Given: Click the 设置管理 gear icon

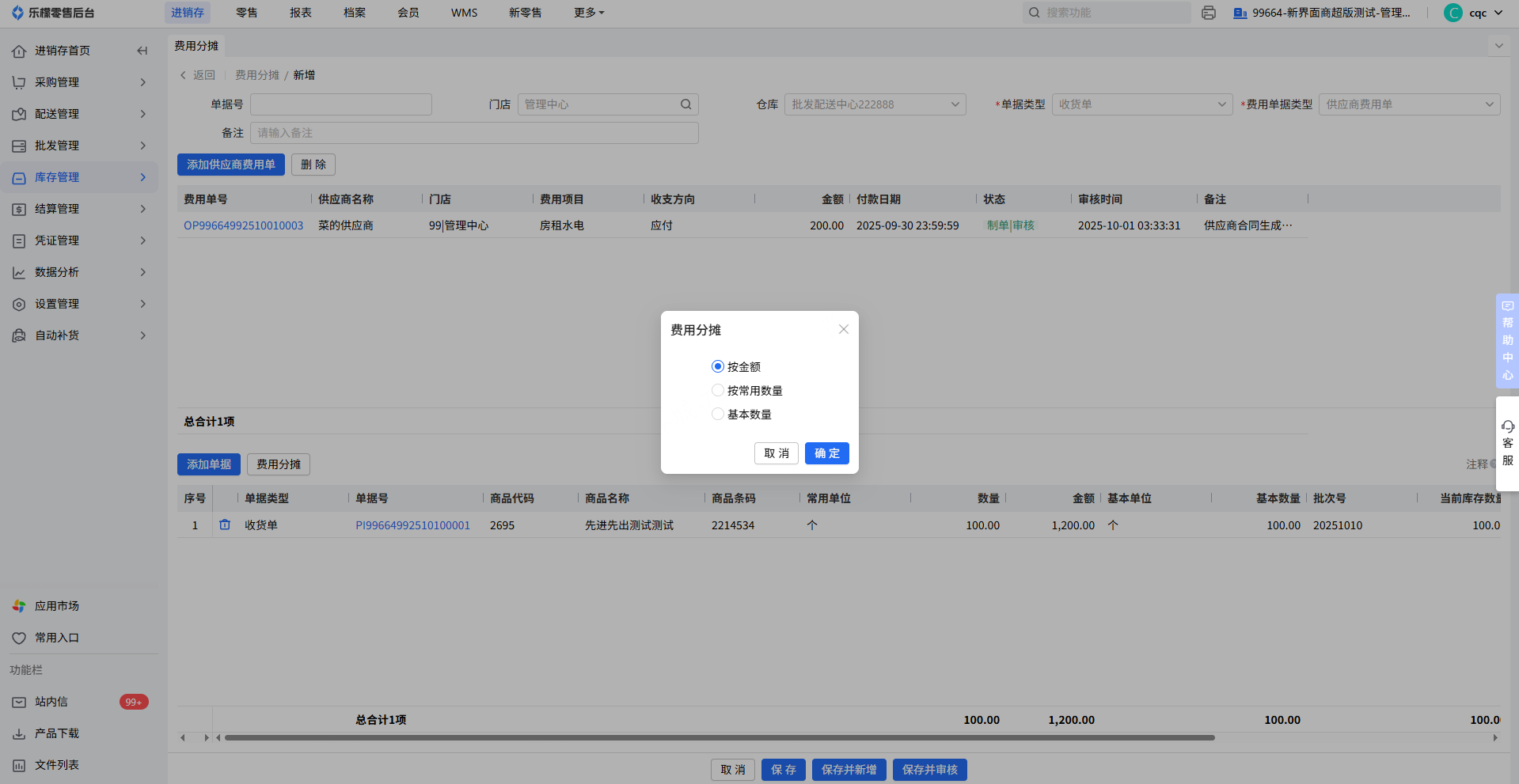Looking at the screenshot, I should pos(19,304).
